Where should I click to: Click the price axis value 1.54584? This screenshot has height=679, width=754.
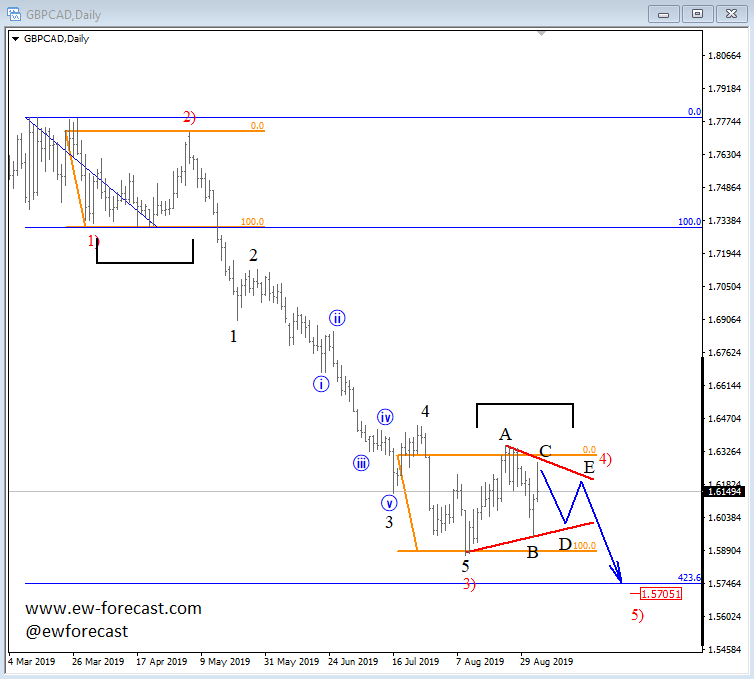[x=725, y=649]
